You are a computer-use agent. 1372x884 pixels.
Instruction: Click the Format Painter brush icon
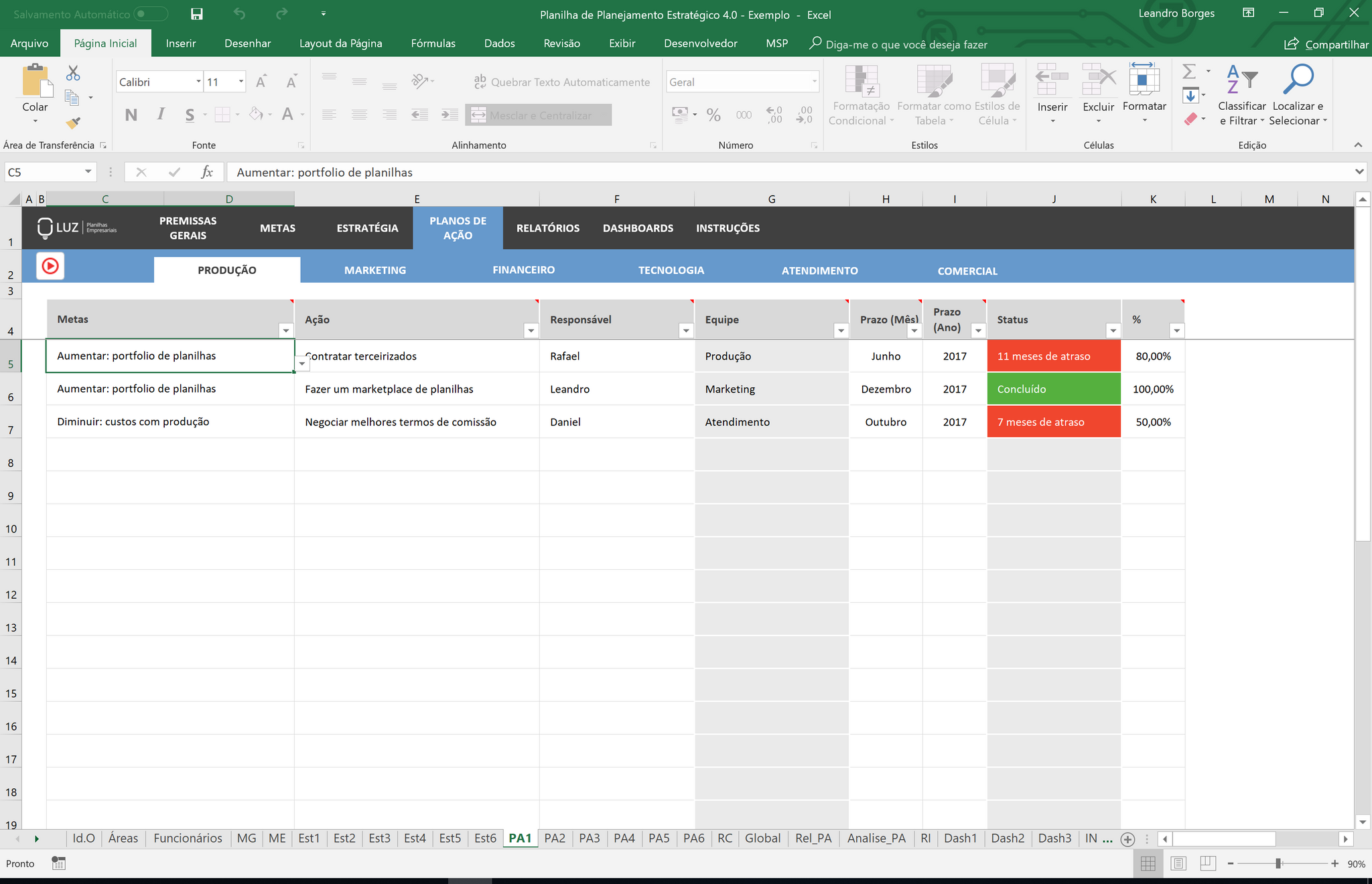[73, 123]
